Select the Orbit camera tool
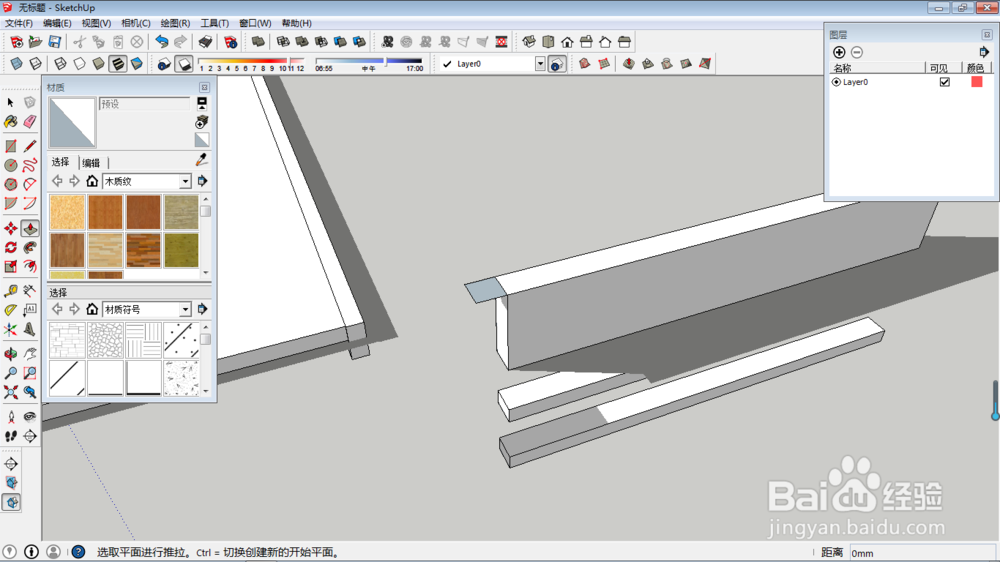This screenshot has height=562, width=1000. coord(10,354)
